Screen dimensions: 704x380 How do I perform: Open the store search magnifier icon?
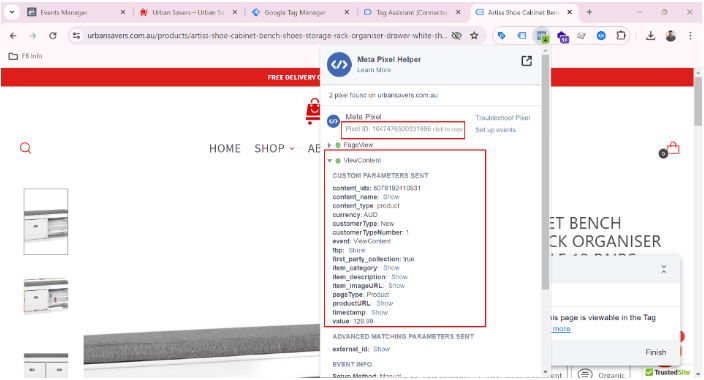pyautogui.click(x=26, y=148)
